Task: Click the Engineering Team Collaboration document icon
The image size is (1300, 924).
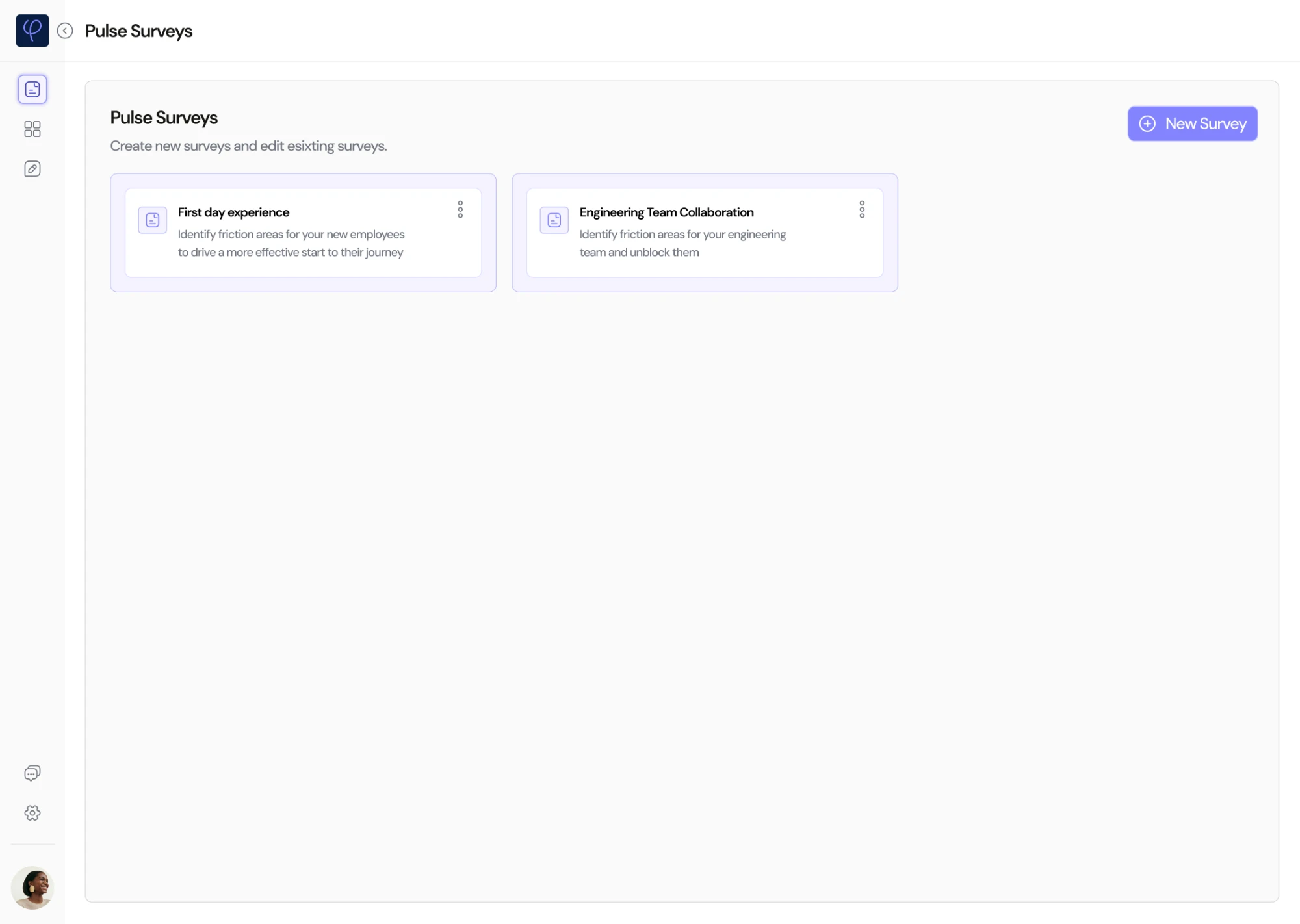Action: tap(554, 220)
